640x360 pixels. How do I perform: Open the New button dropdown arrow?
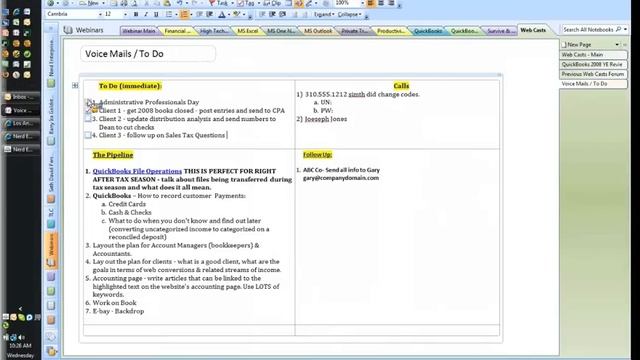coord(103,3)
